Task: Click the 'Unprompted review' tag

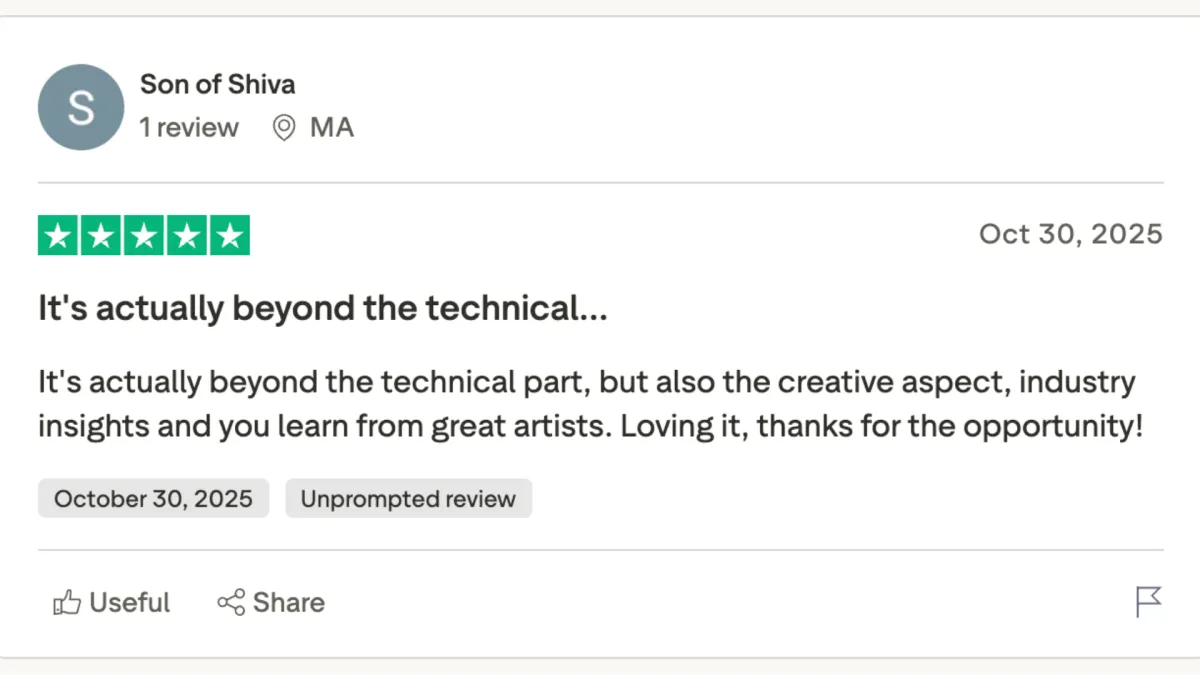Action: click(408, 498)
